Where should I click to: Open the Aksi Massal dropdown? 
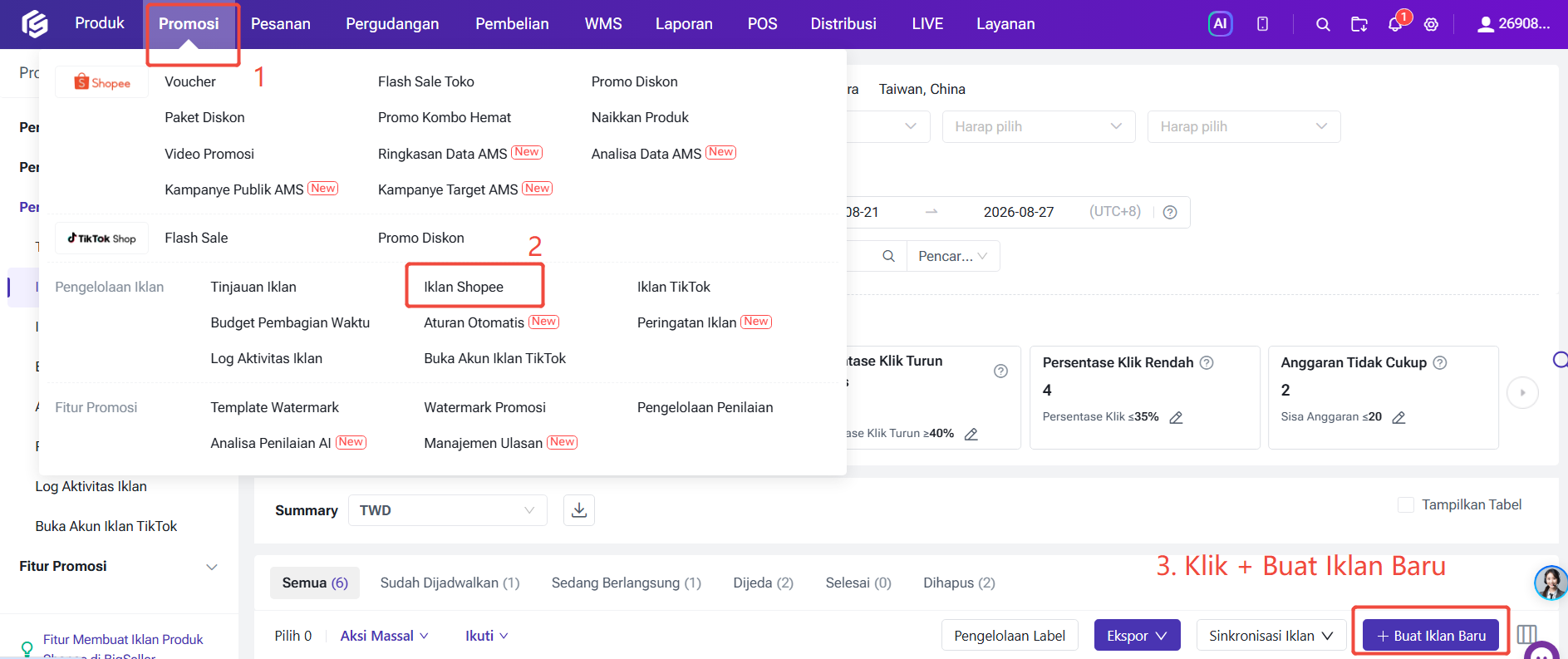click(384, 636)
